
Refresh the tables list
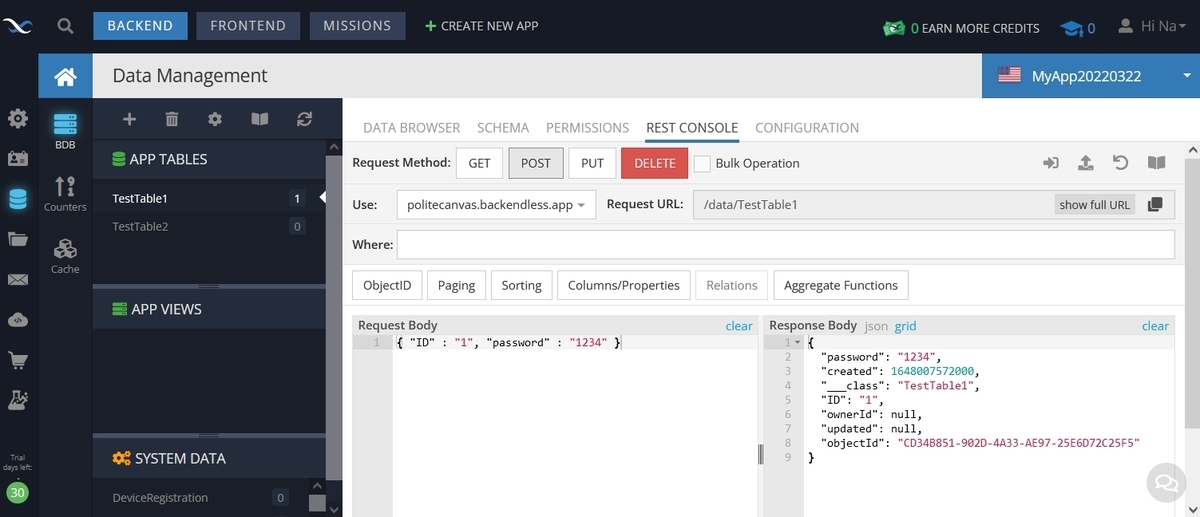pos(305,119)
